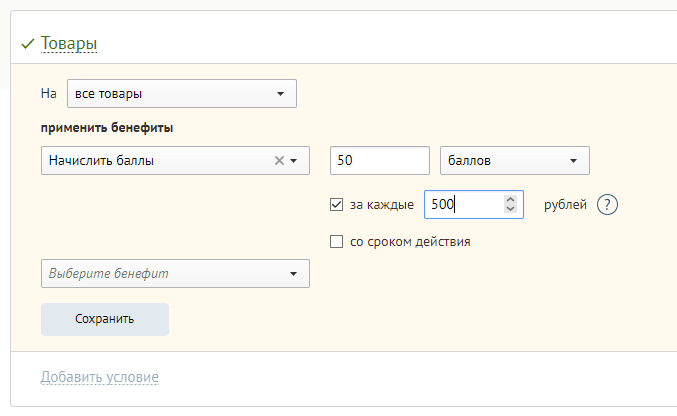The width and height of the screenshot is (677, 416).
Task: Click the arrow of the баллов dropdown
Action: tap(573, 161)
